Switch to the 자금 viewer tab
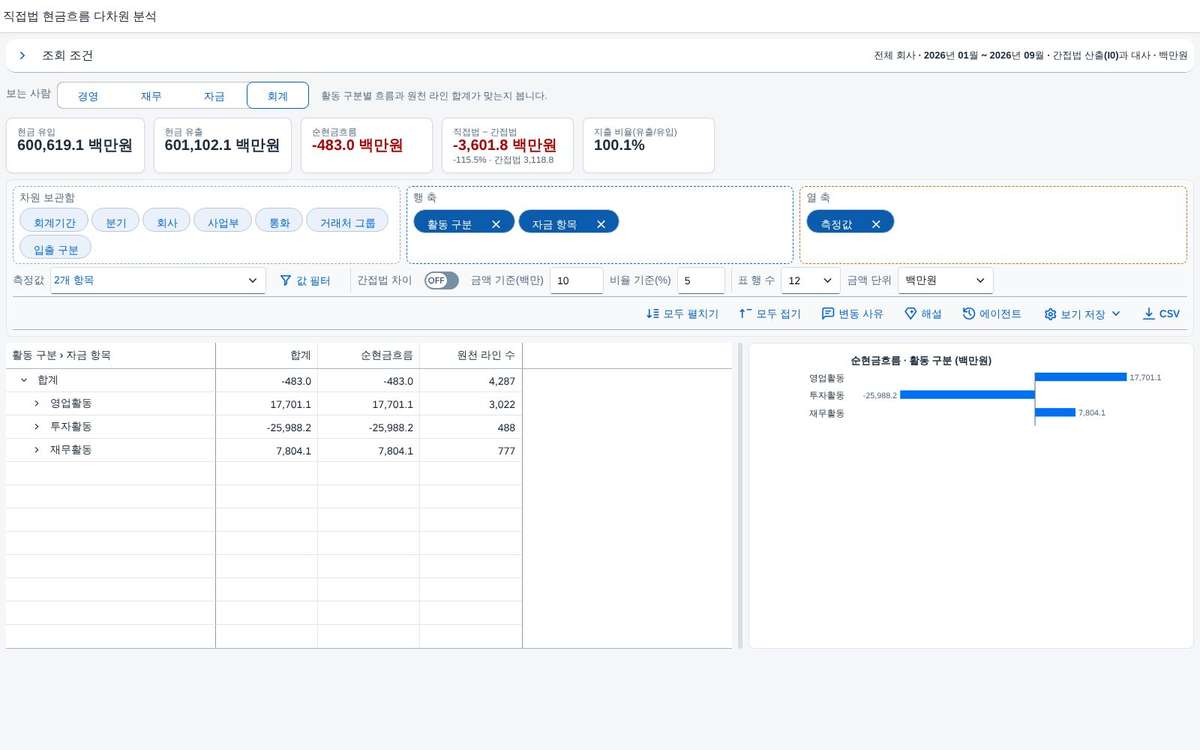This screenshot has width=1200, height=750. pos(214,96)
